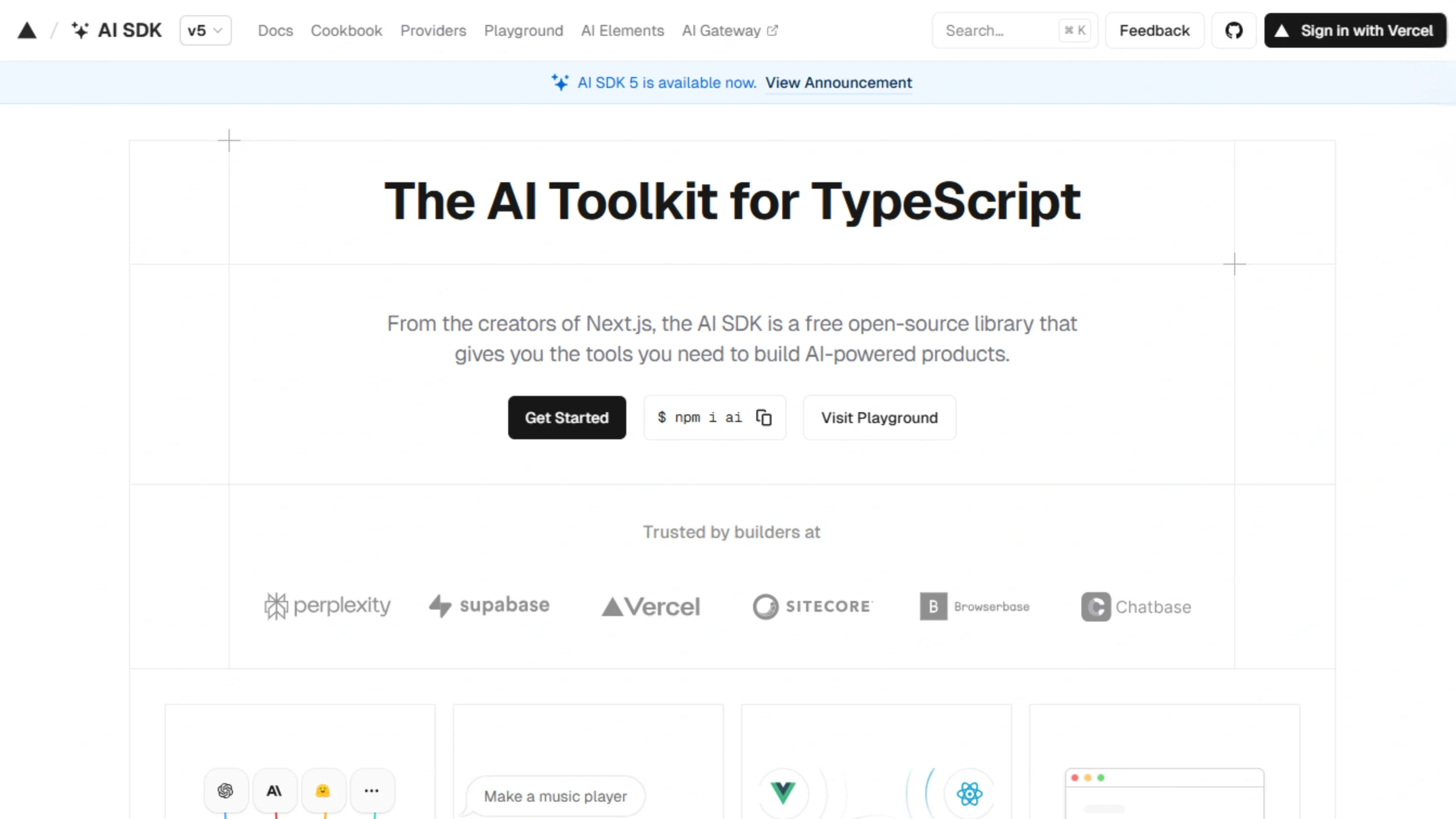
Task: Open the more providers ellipsis icon
Action: pyautogui.click(x=372, y=791)
